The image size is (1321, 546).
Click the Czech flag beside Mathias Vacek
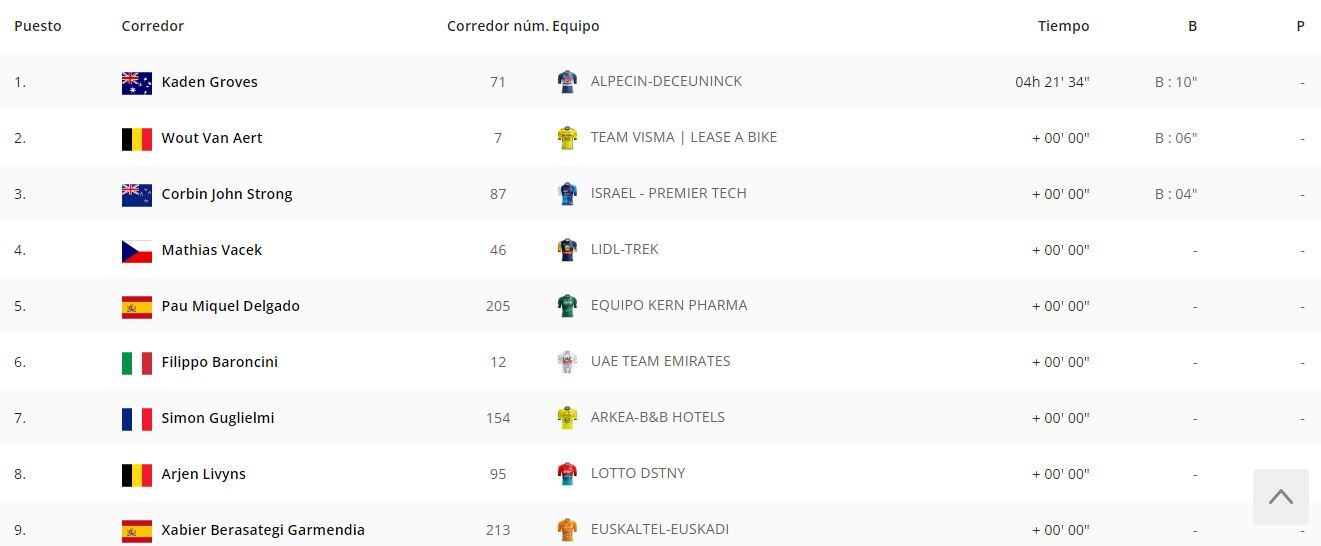(x=136, y=251)
